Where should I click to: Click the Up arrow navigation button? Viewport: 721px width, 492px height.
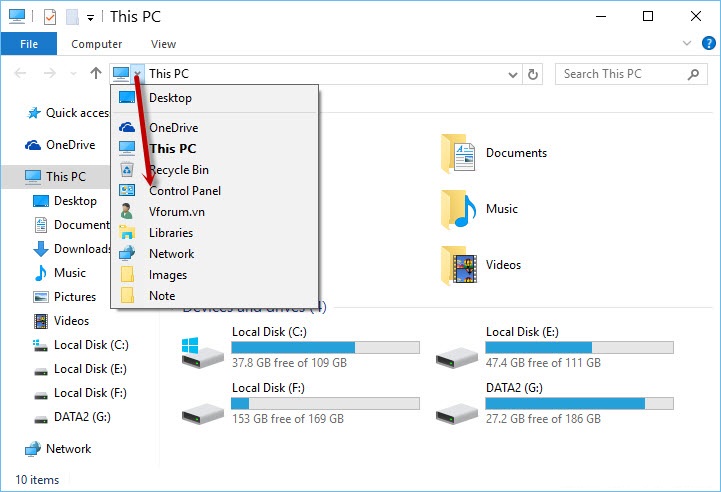pos(96,73)
